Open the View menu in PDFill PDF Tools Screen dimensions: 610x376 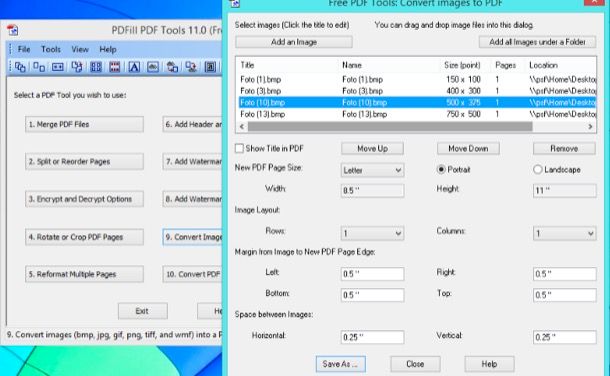tap(80, 49)
